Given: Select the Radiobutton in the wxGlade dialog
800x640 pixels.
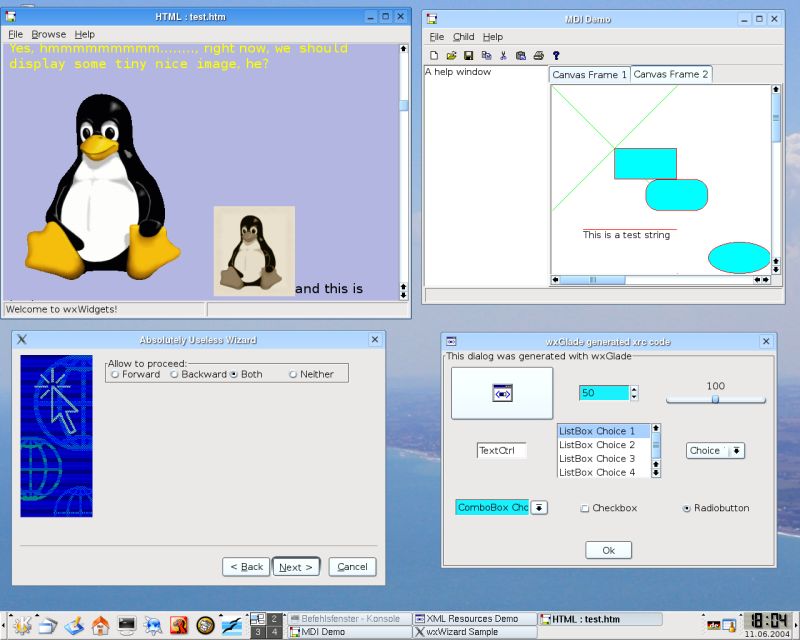Looking at the screenshot, I should 685,508.
